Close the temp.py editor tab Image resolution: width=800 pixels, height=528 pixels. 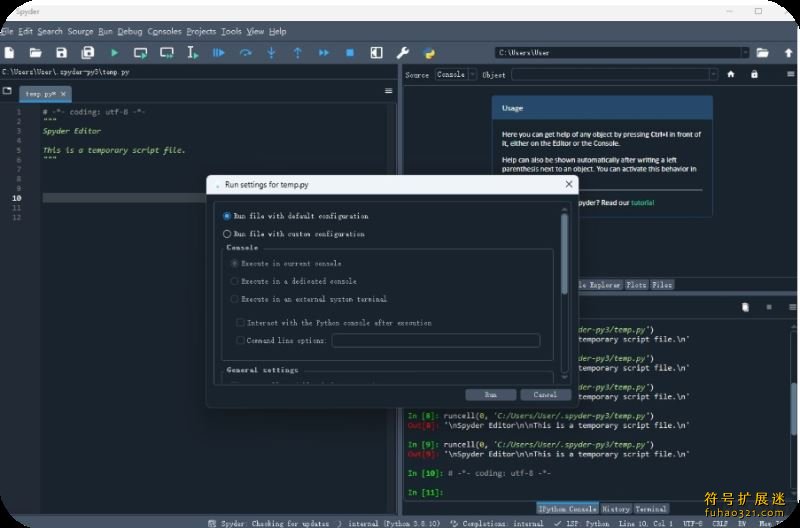63,94
